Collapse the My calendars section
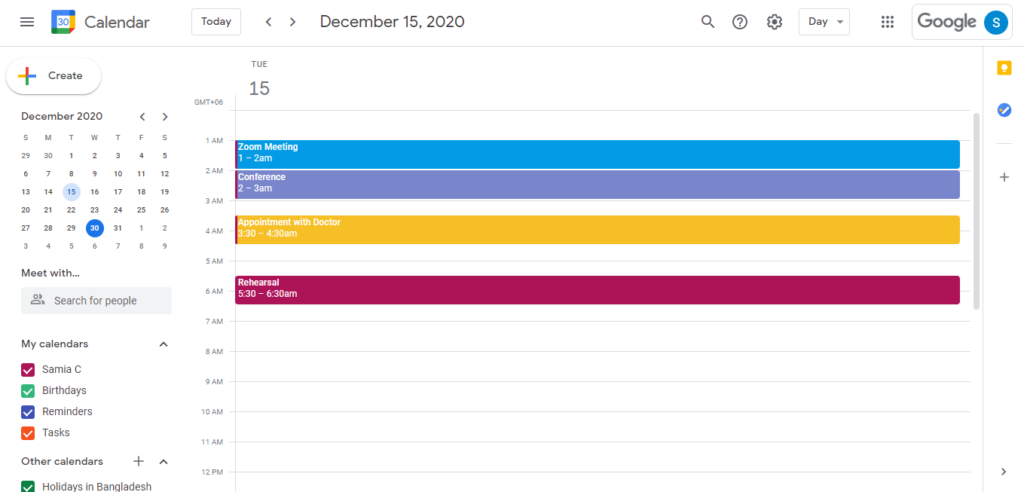Image resolution: width=1024 pixels, height=492 pixels. [164, 344]
